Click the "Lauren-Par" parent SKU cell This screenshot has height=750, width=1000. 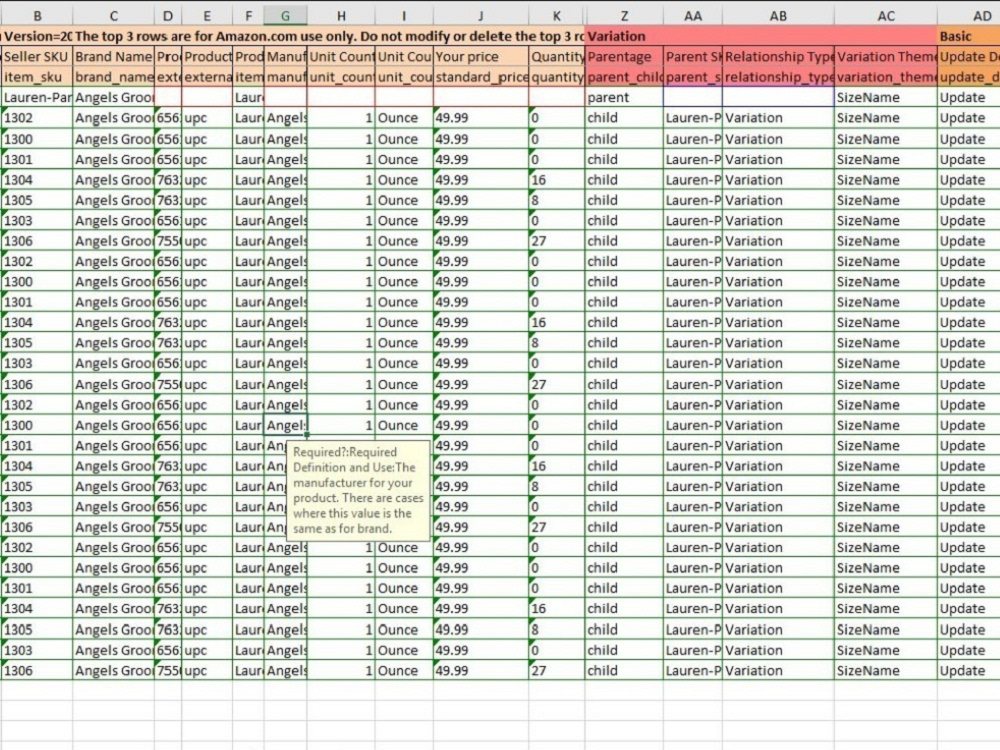[36, 98]
